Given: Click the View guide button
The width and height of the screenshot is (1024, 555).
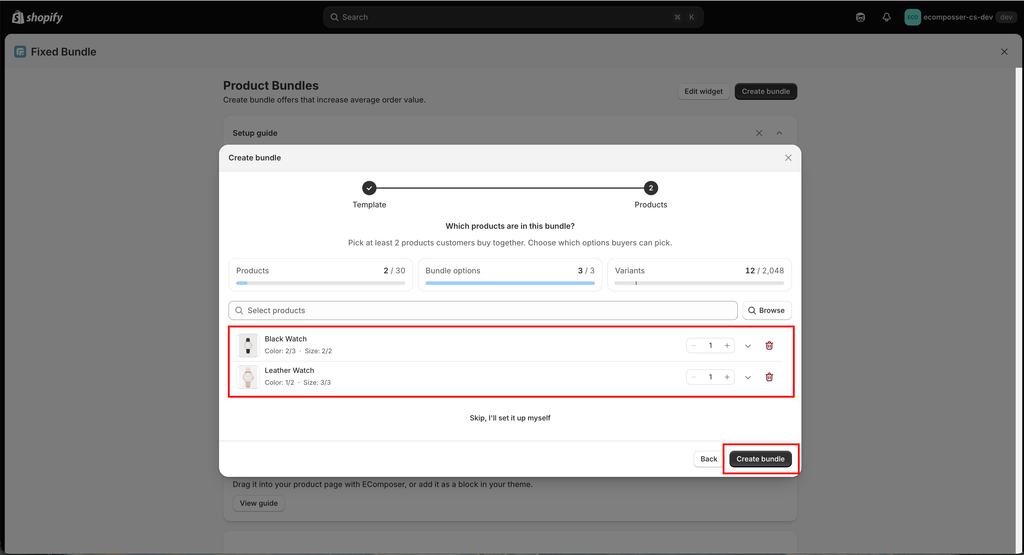Looking at the screenshot, I should 259,503.
